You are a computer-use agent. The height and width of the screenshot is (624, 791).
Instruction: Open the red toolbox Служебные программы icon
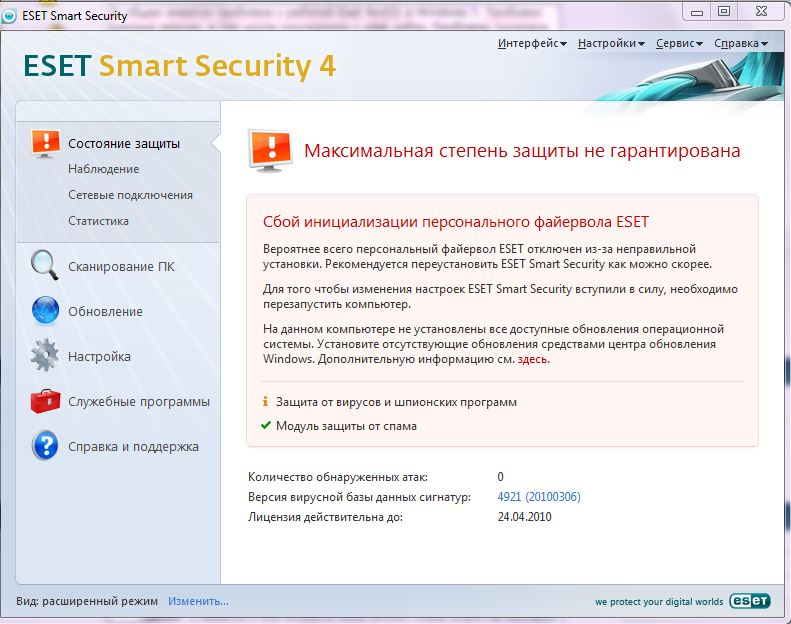(x=45, y=401)
